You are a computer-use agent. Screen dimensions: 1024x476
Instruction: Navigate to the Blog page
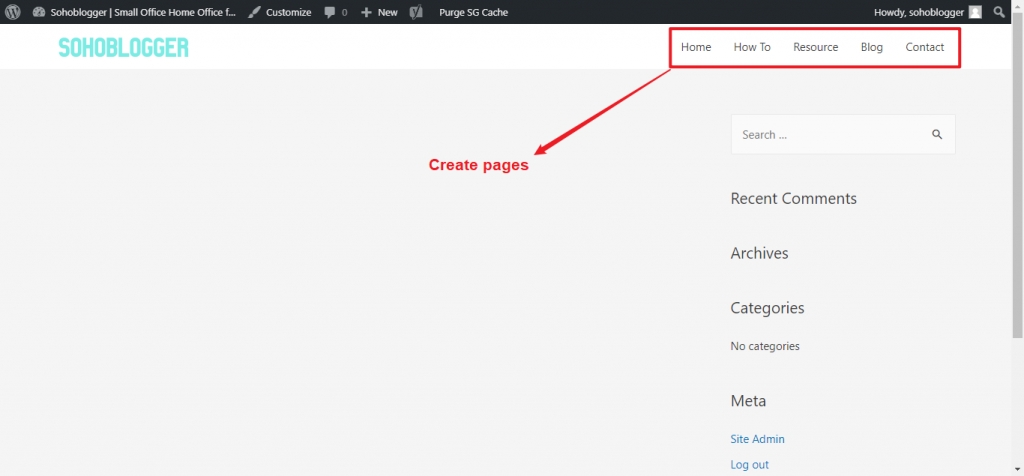pos(871,47)
